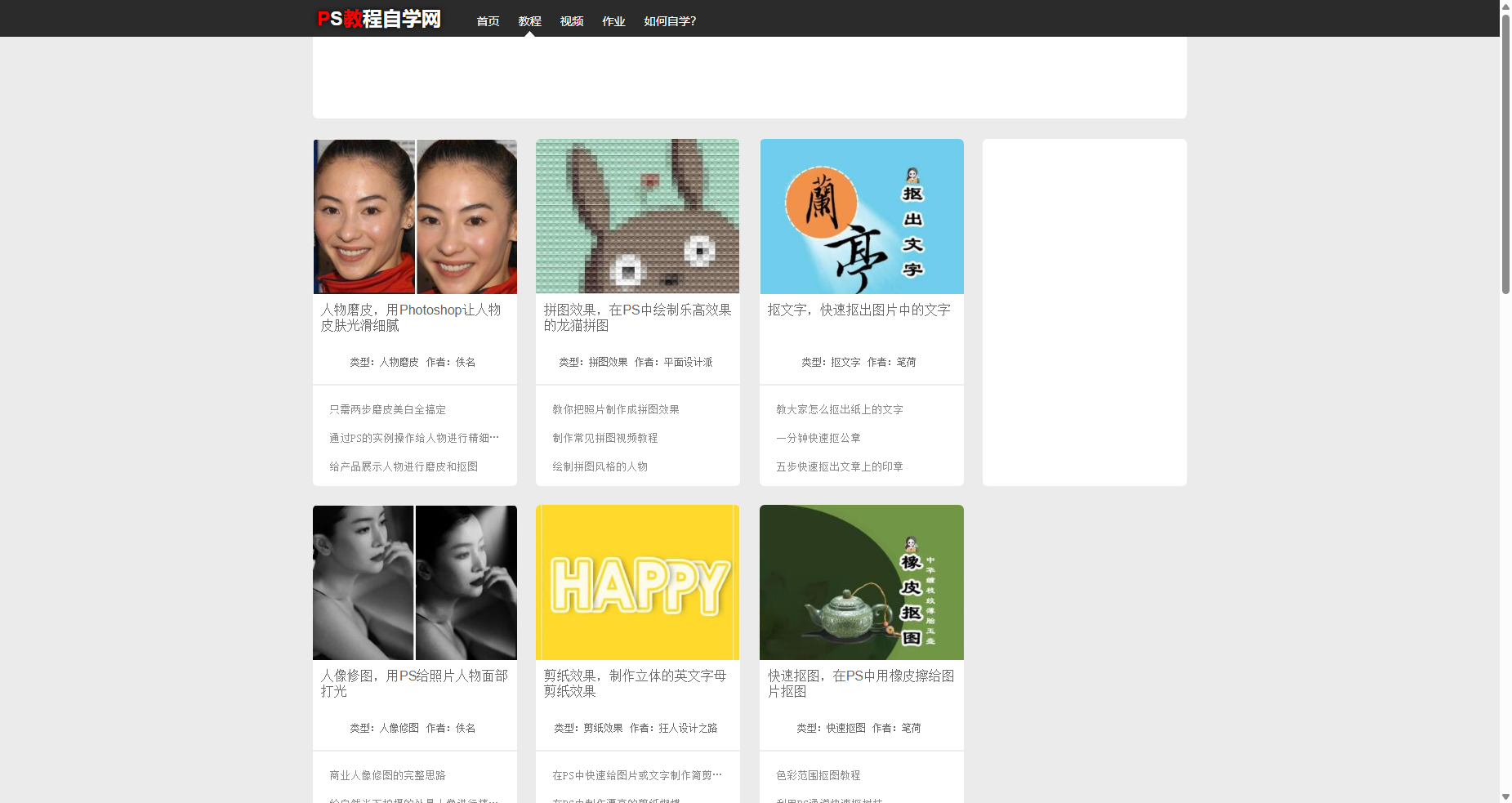Click author text 作者:狂人设计之路

674,728
